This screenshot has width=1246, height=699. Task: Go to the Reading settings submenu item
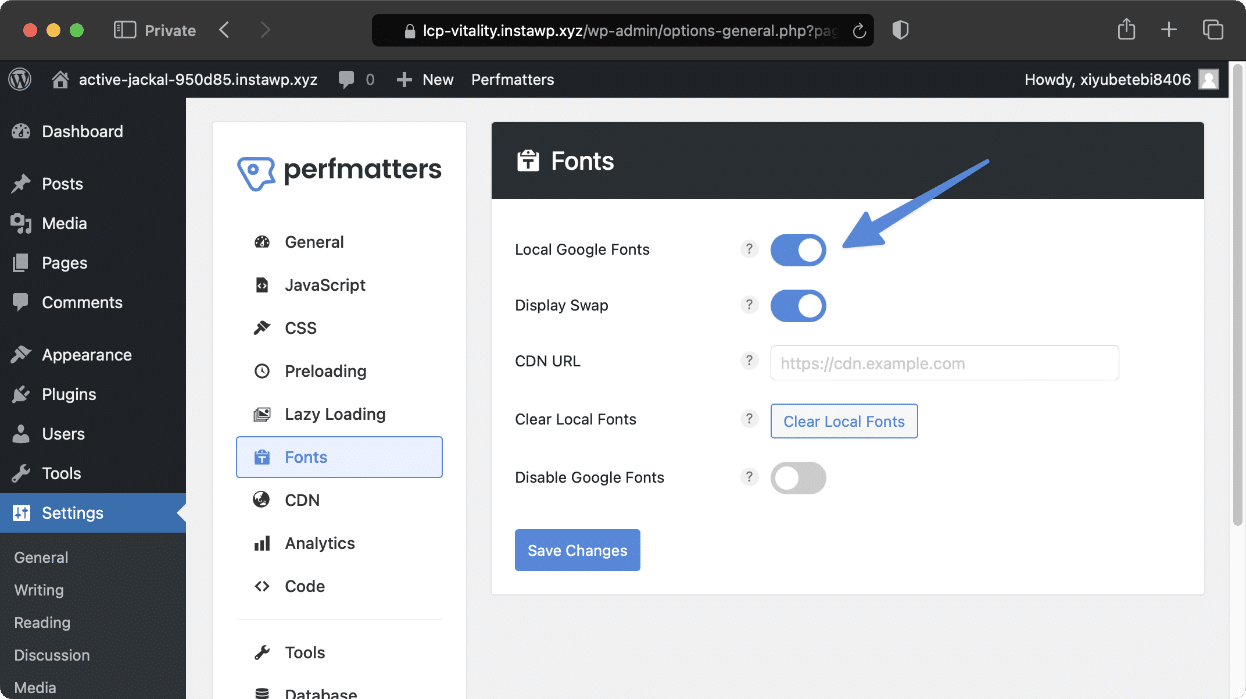[41, 622]
